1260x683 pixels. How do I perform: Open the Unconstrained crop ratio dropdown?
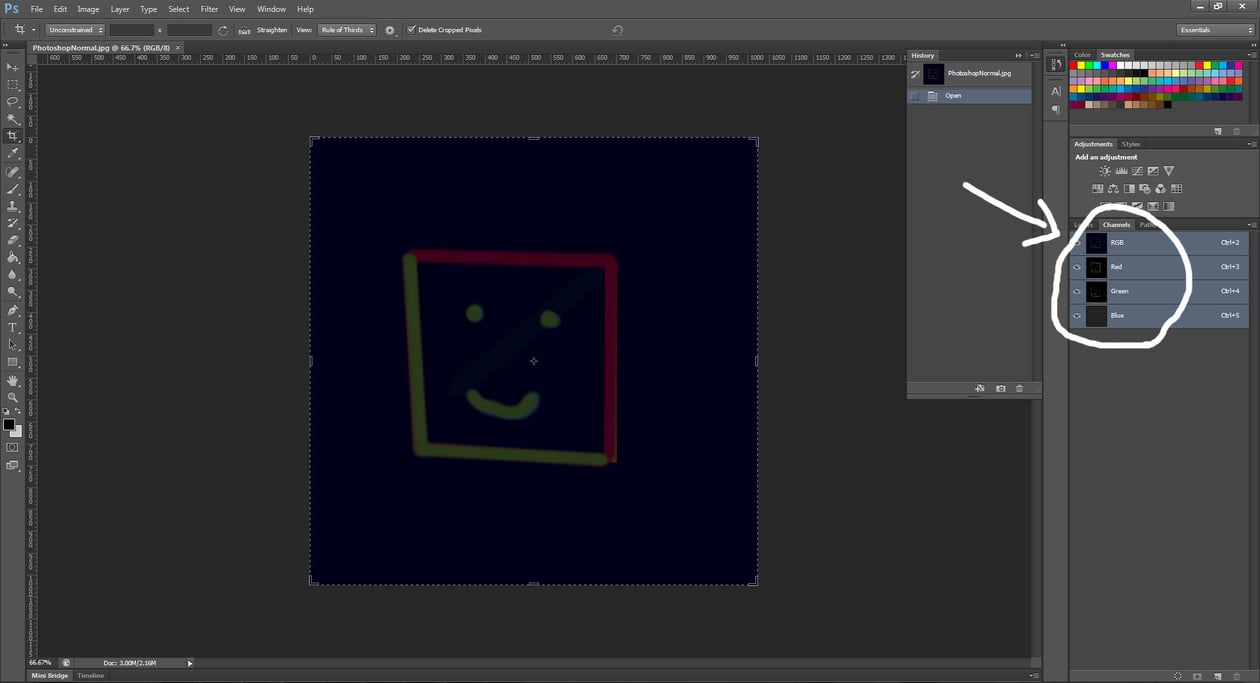(75, 30)
